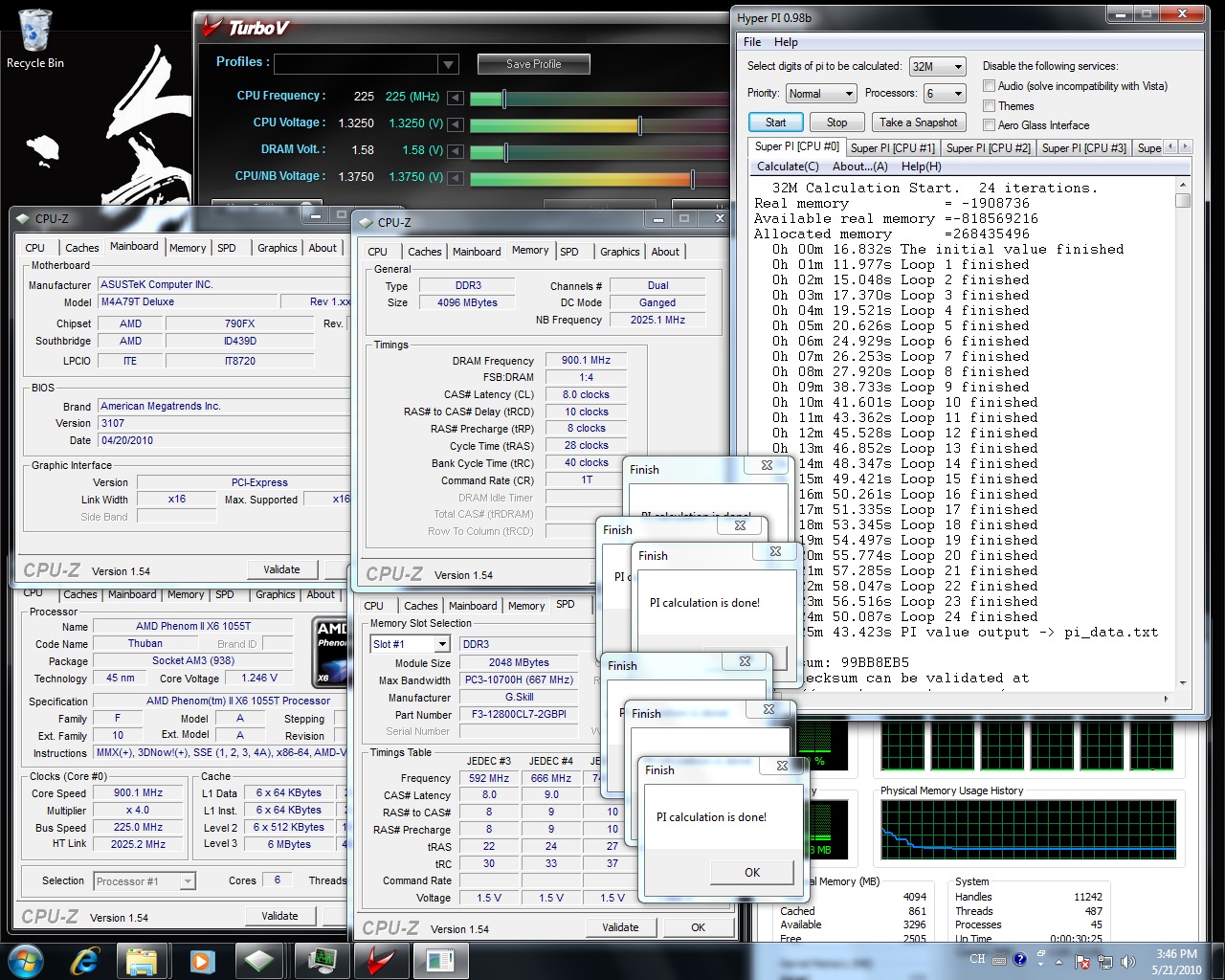Image resolution: width=1225 pixels, height=980 pixels.
Task: Click the Help(H) menu in Super PI
Action: click(922, 167)
